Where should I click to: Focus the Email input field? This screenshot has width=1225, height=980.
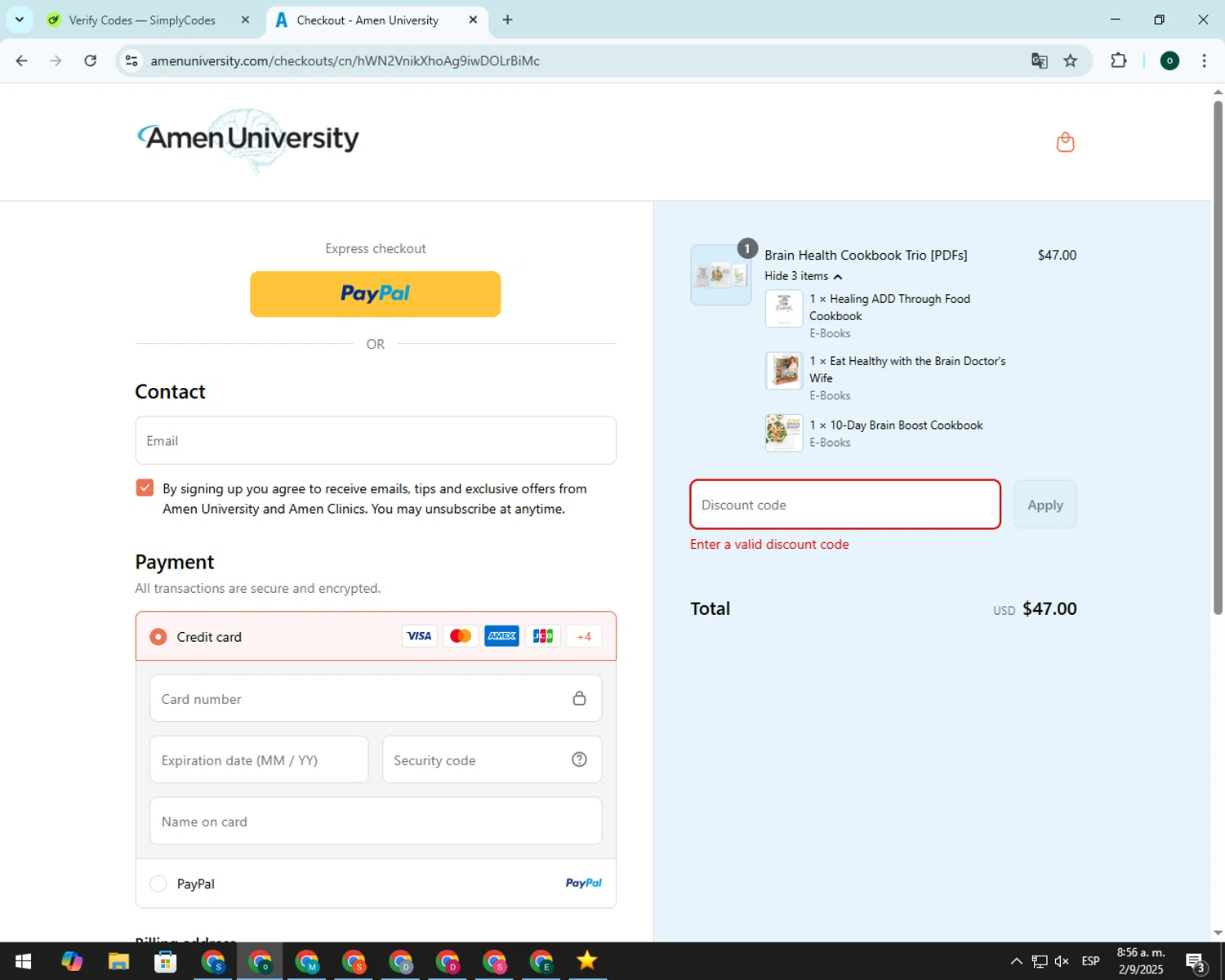pyautogui.click(x=376, y=440)
